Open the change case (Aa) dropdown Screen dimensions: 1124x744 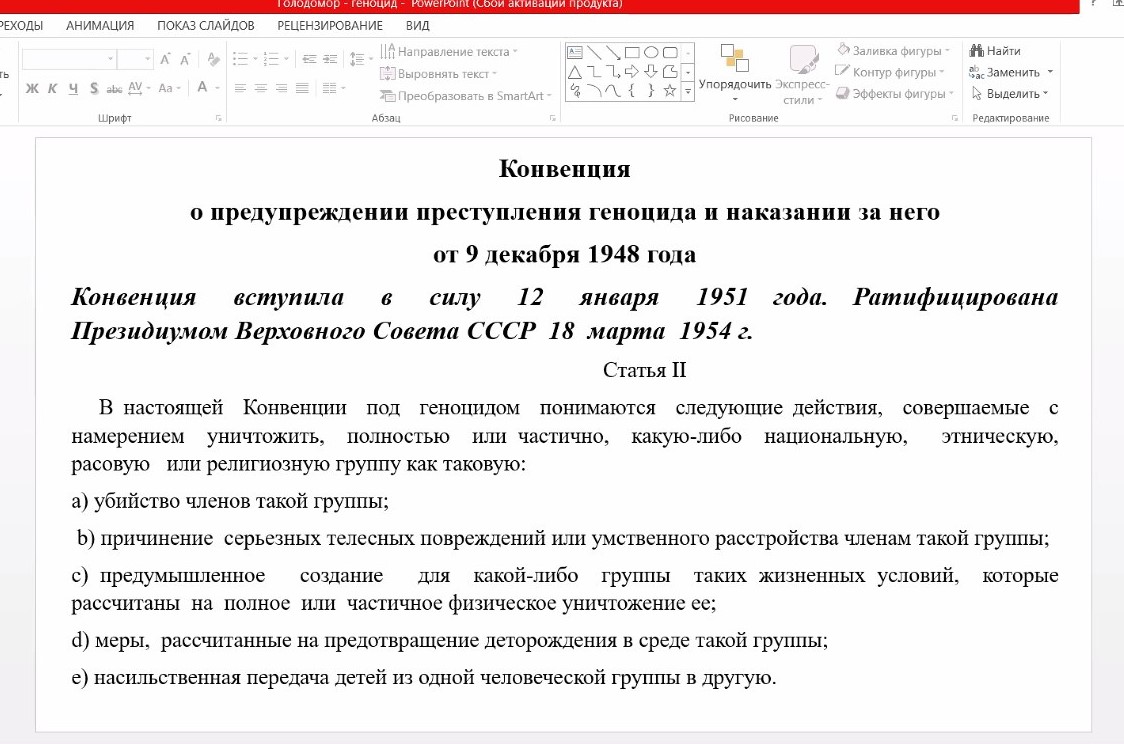169,88
